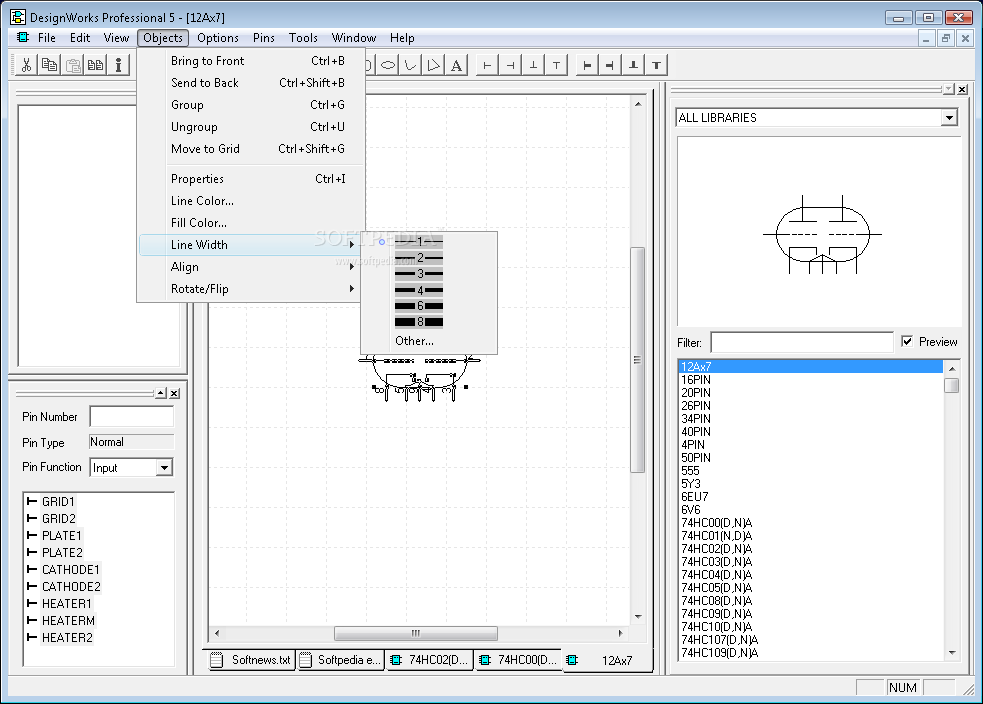Click the Paste clipboard toolbar icon
This screenshot has width=983, height=704.
click(x=73, y=65)
